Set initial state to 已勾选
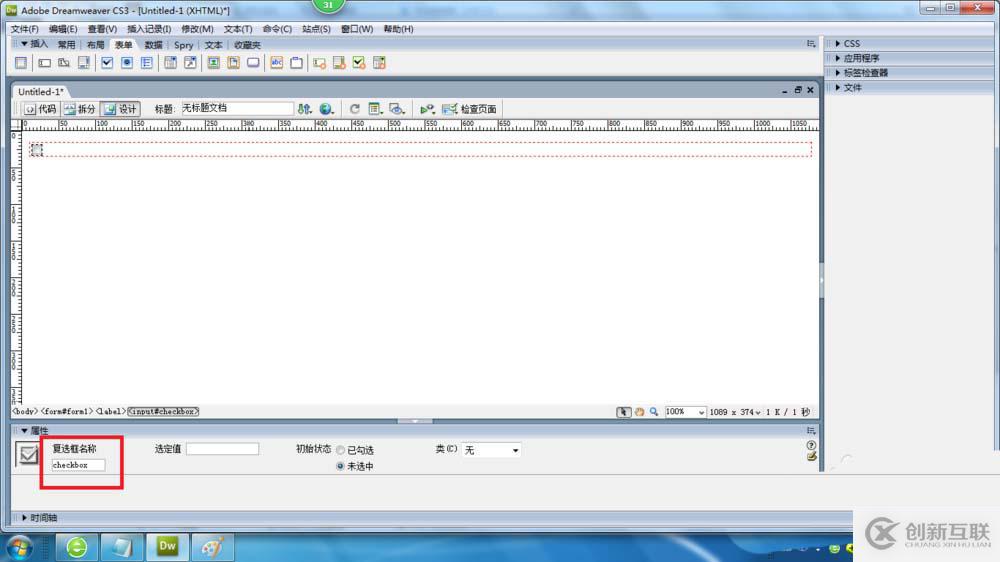 point(341,450)
